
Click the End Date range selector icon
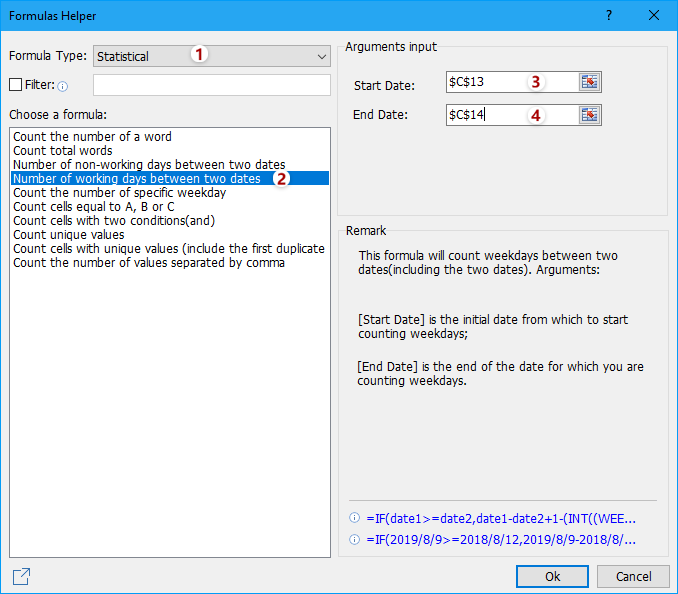pyautogui.click(x=590, y=115)
